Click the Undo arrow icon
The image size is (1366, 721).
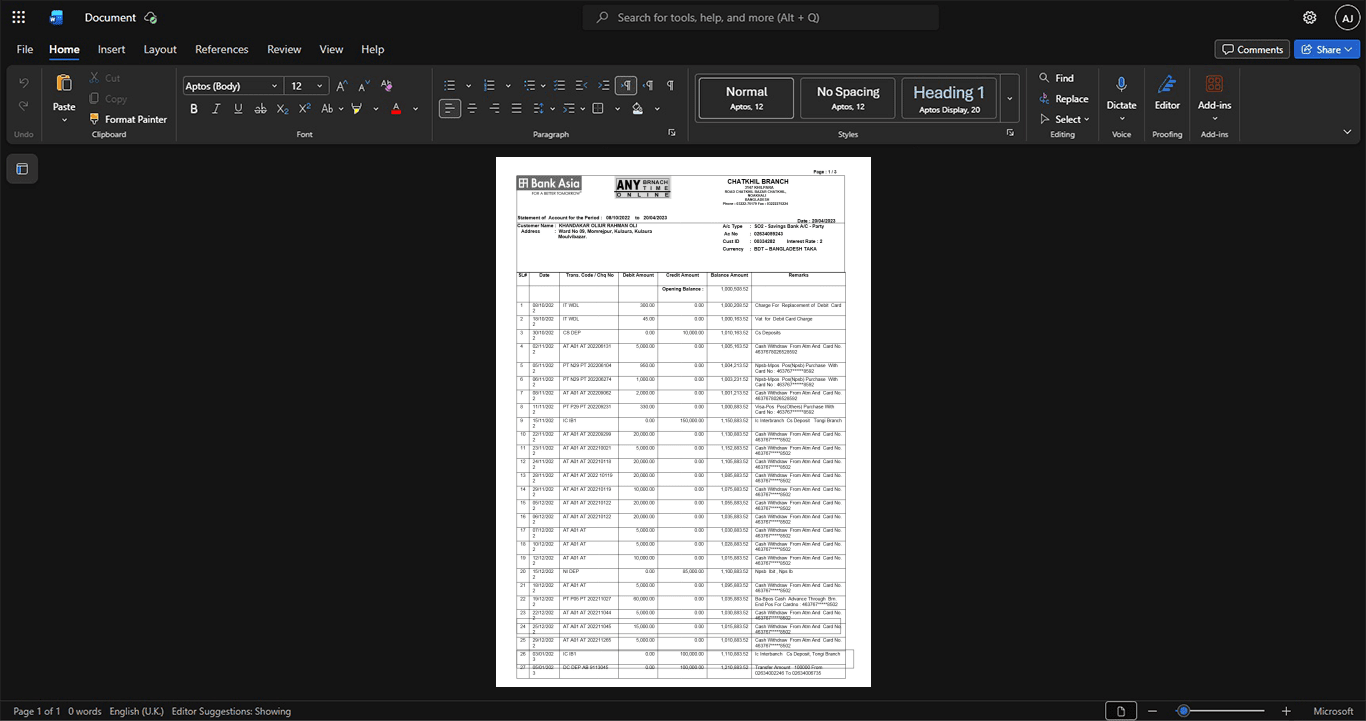coord(24,82)
